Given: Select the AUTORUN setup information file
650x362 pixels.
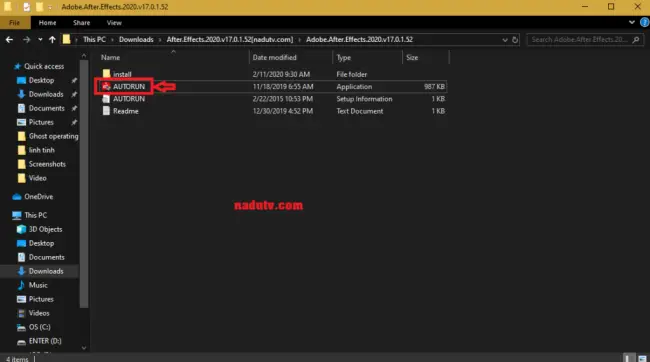Looking at the screenshot, I should coord(129,99).
